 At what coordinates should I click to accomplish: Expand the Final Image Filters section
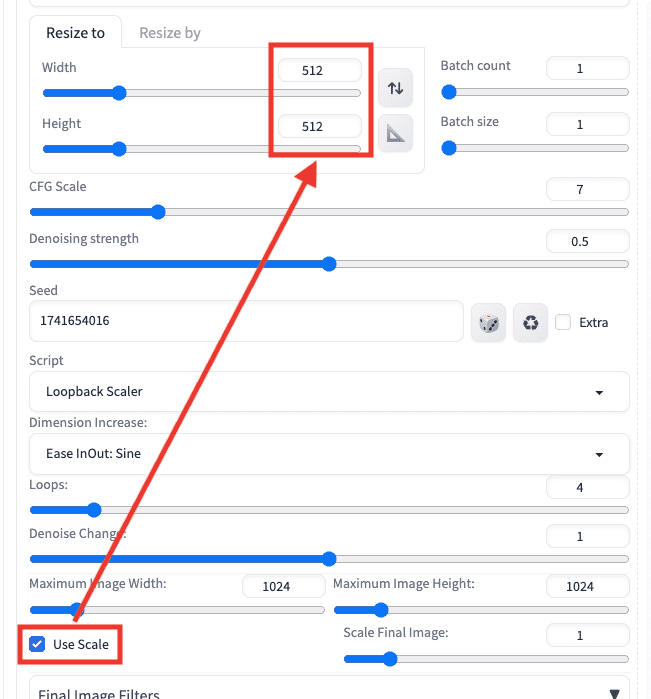[329, 692]
